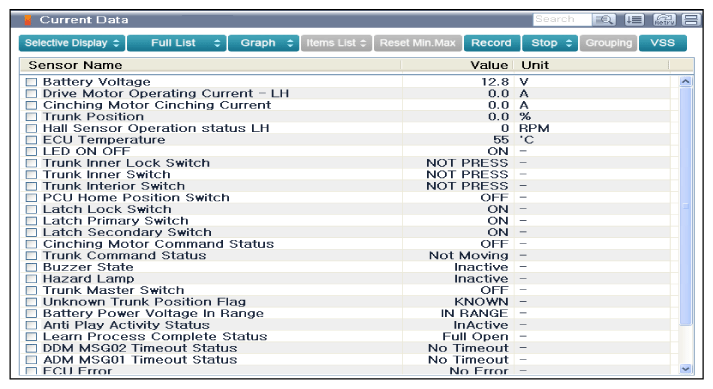Click the IN RANGE value

[x=474, y=313]
